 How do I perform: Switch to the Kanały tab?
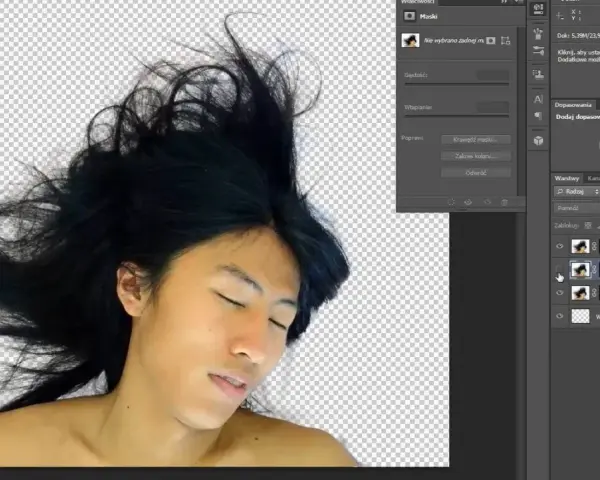tap(592, 178)
